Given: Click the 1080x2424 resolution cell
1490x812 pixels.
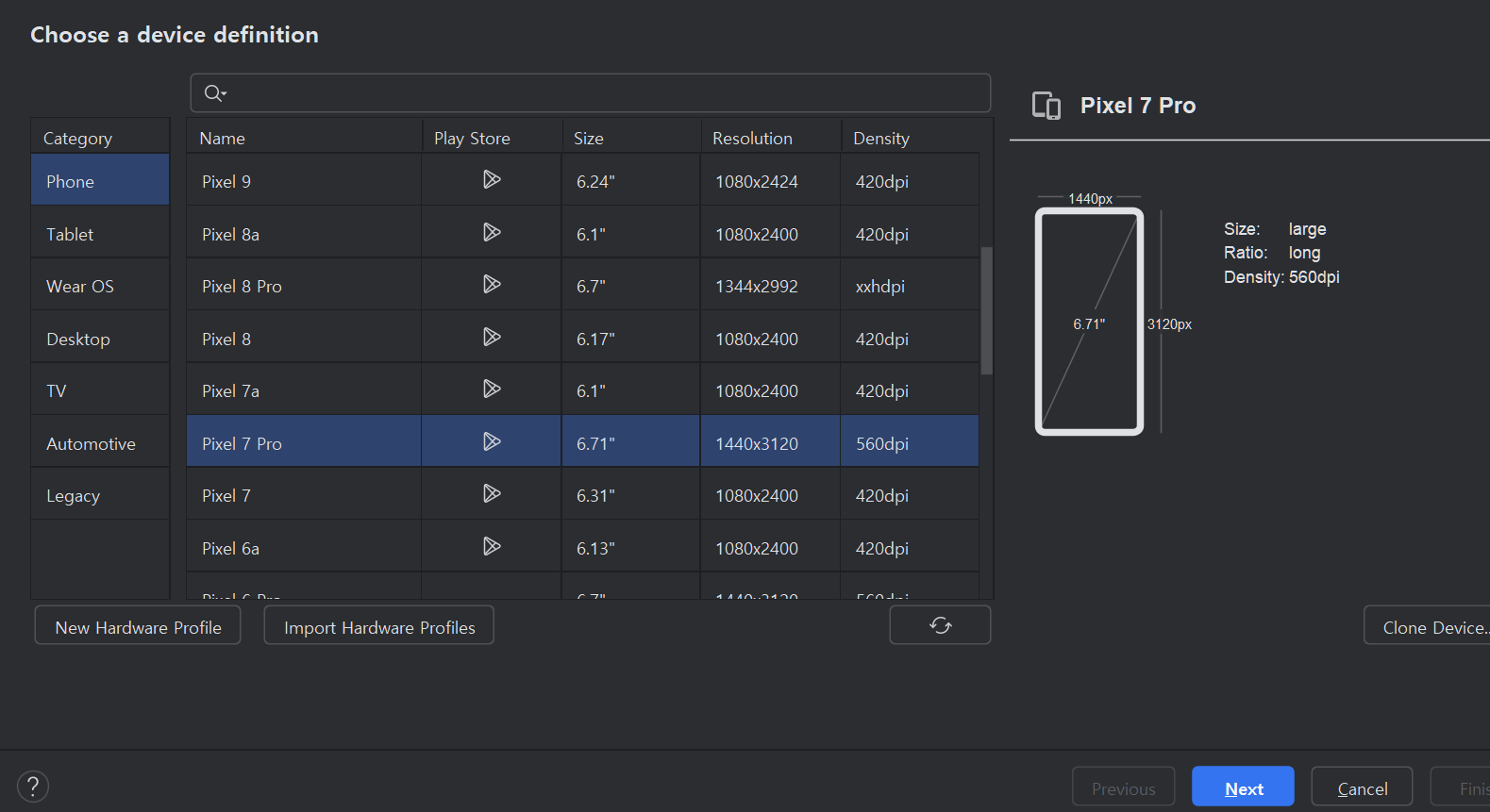Looking at the screenshot, I should click(x=770, y=180).
